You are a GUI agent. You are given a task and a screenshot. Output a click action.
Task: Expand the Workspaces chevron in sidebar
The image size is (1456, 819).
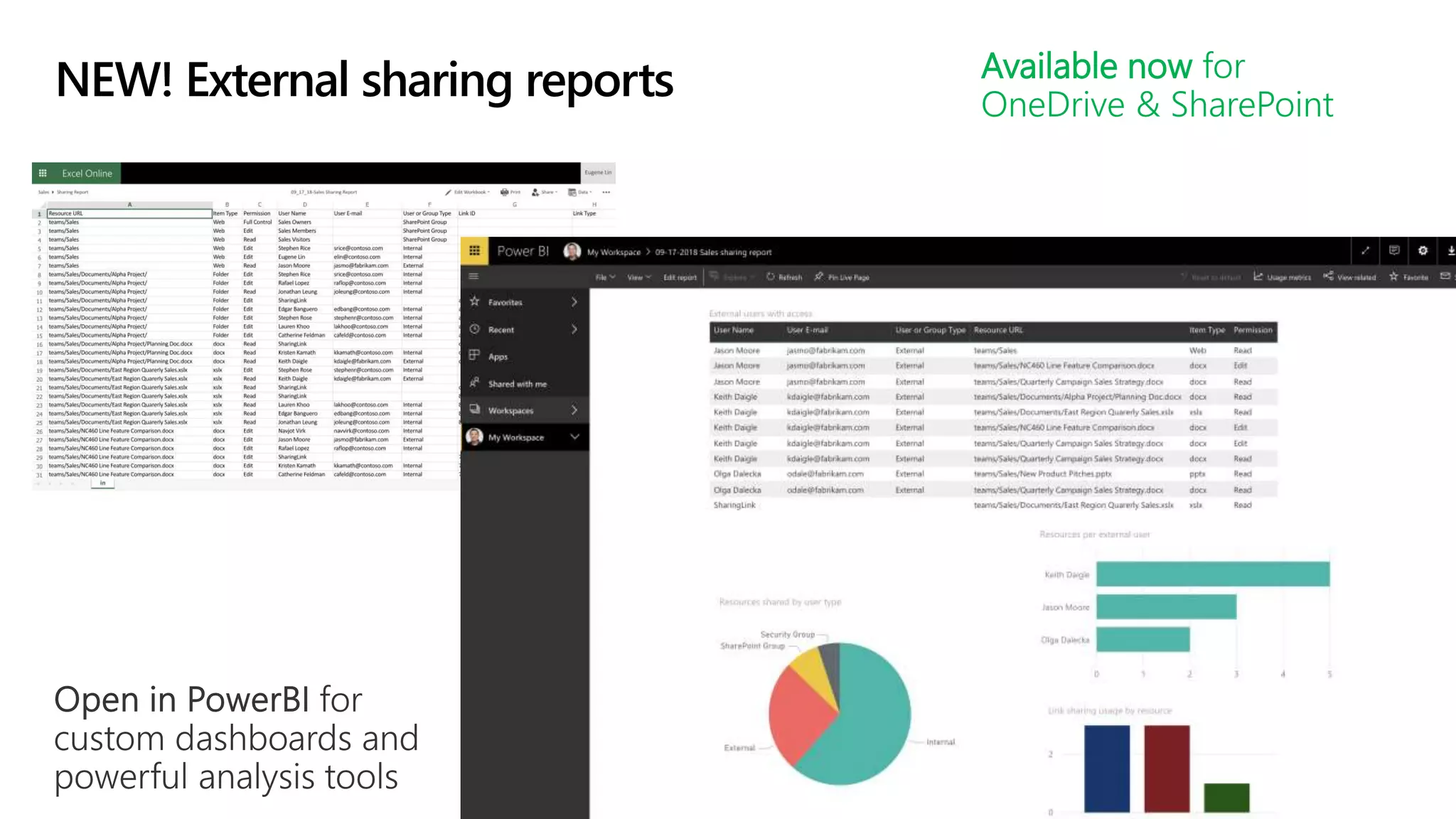coord(574,410)
